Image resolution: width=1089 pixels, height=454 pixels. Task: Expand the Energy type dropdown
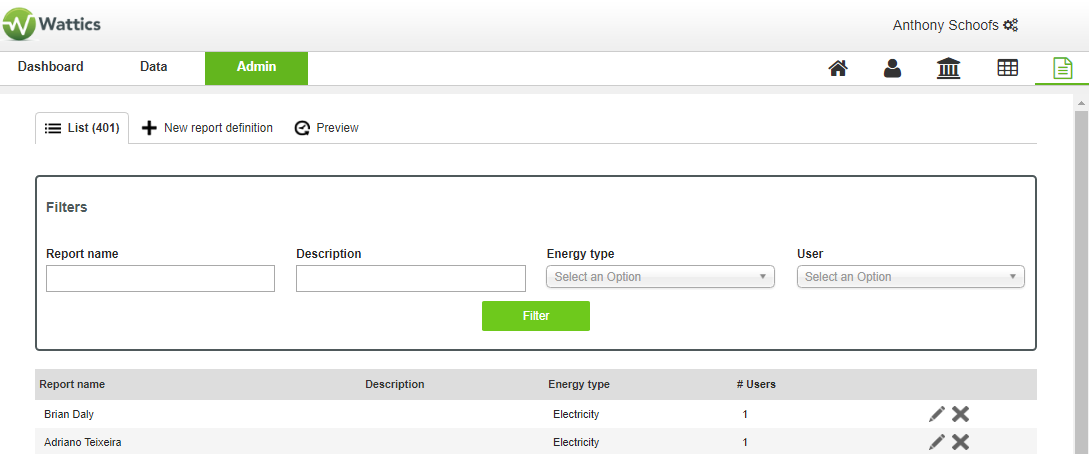tap(660, 277)
